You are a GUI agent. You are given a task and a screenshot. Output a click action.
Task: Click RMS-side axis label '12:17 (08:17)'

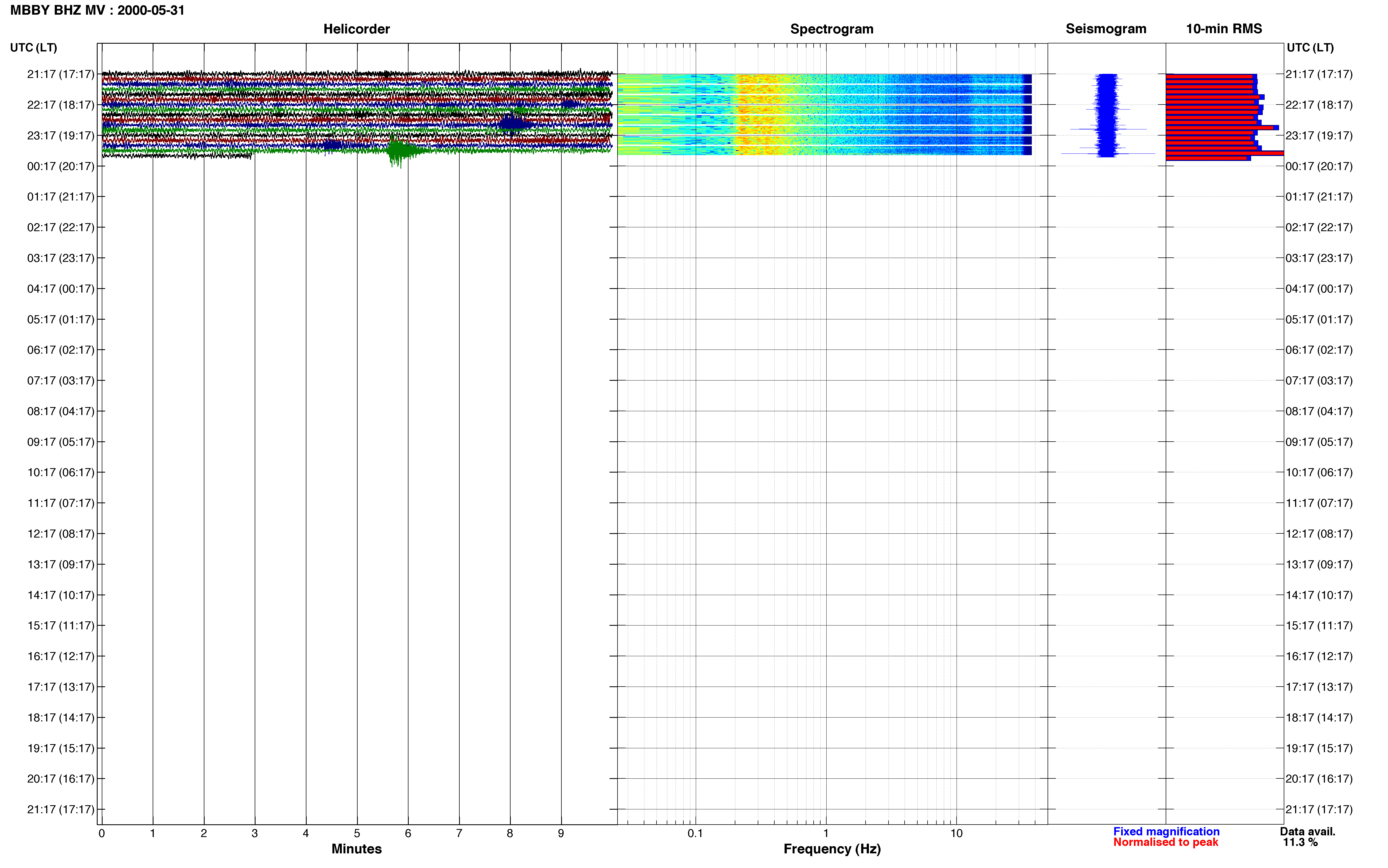1319,533
